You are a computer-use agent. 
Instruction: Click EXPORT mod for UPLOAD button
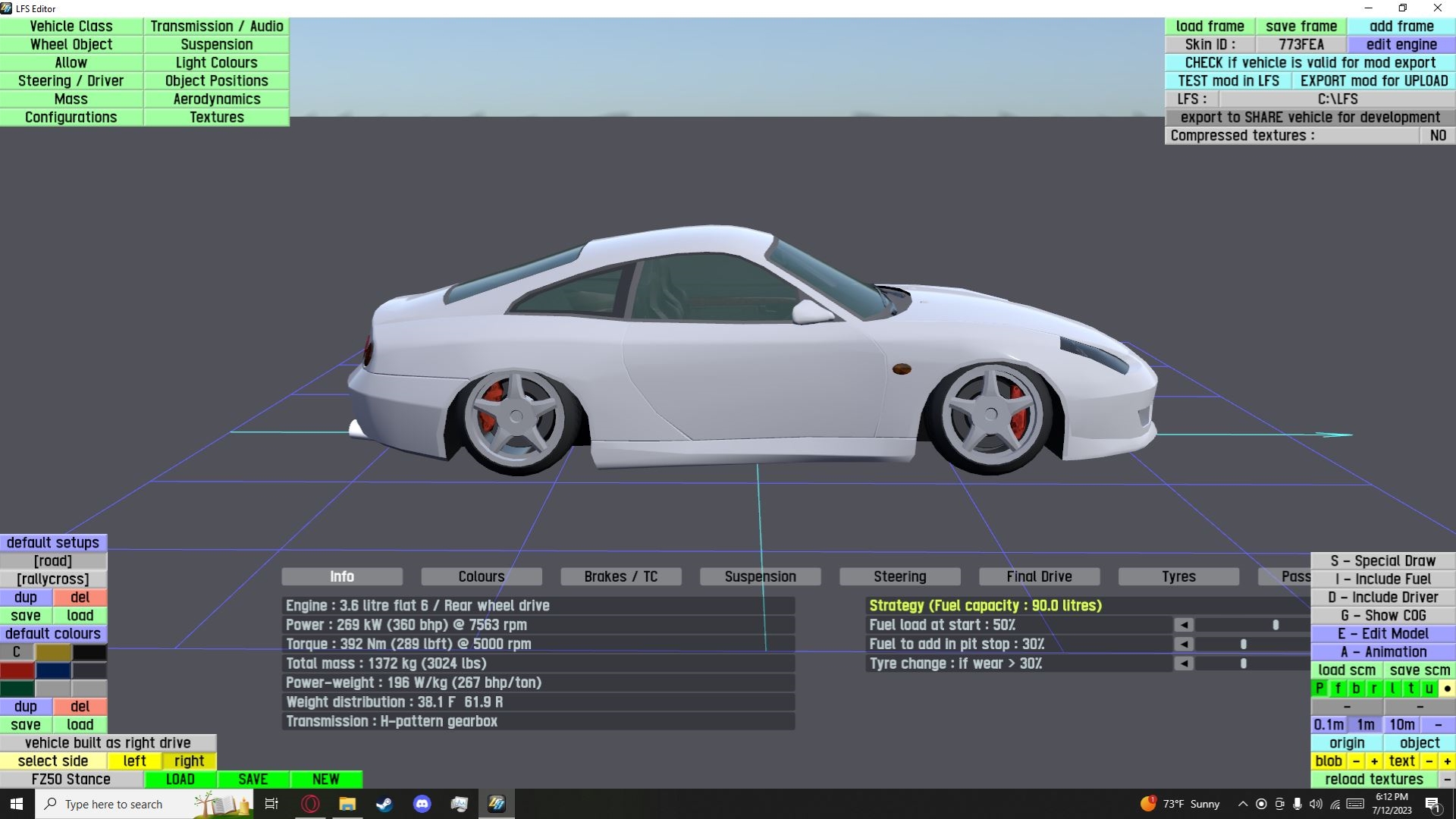(x=1373, y=81)
